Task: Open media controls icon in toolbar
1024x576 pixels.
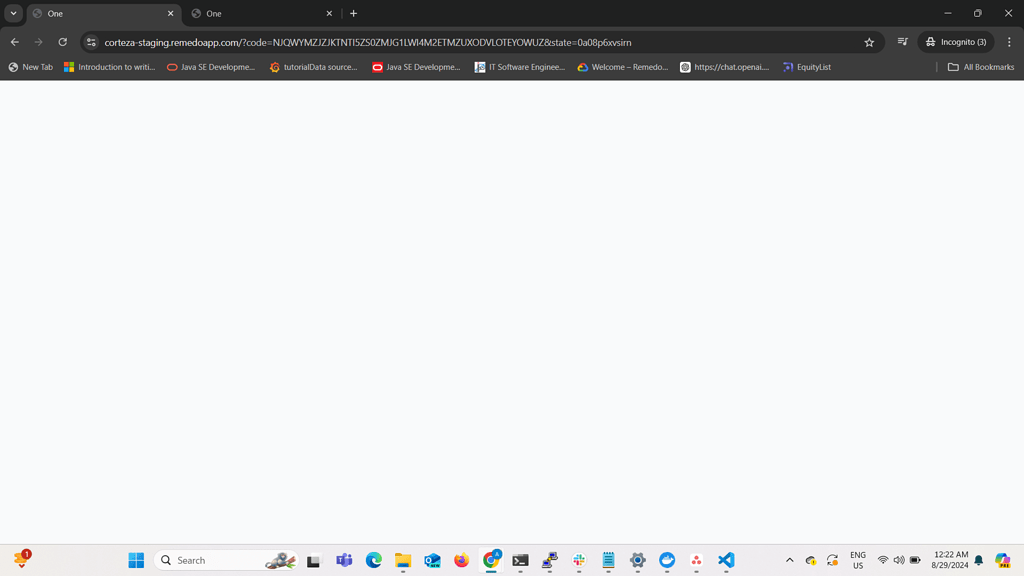Action: 903,42
